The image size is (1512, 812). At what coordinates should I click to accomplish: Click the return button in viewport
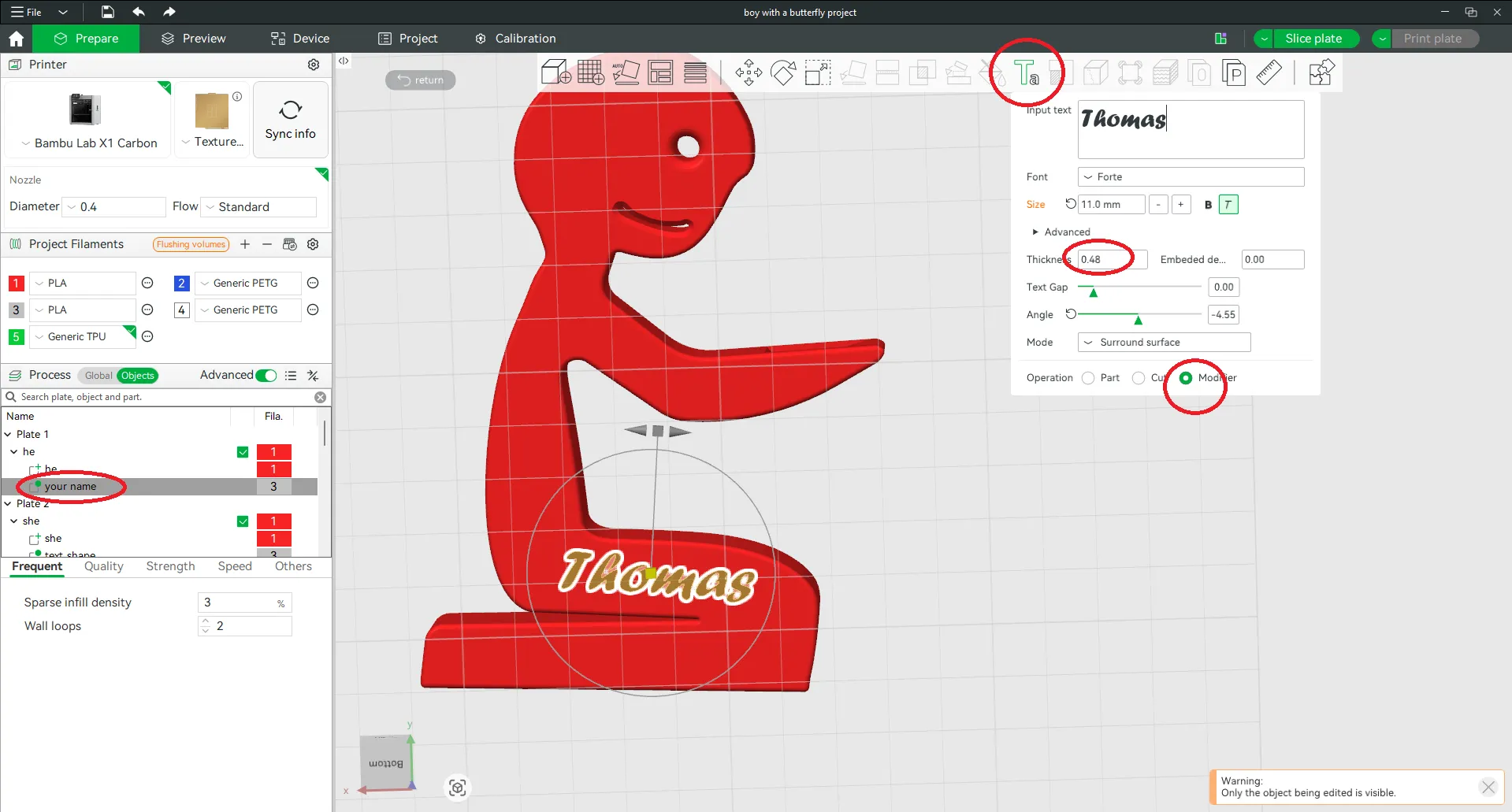pos(421,80)
